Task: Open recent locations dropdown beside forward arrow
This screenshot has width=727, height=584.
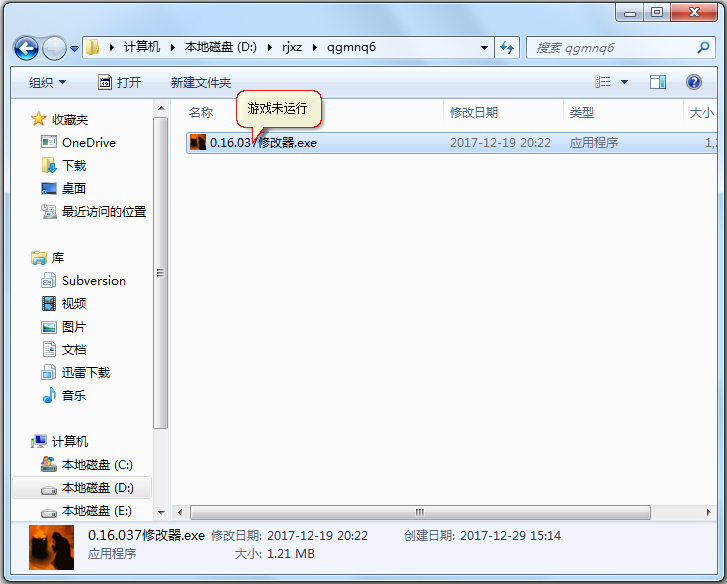Action: pos(74,48)
